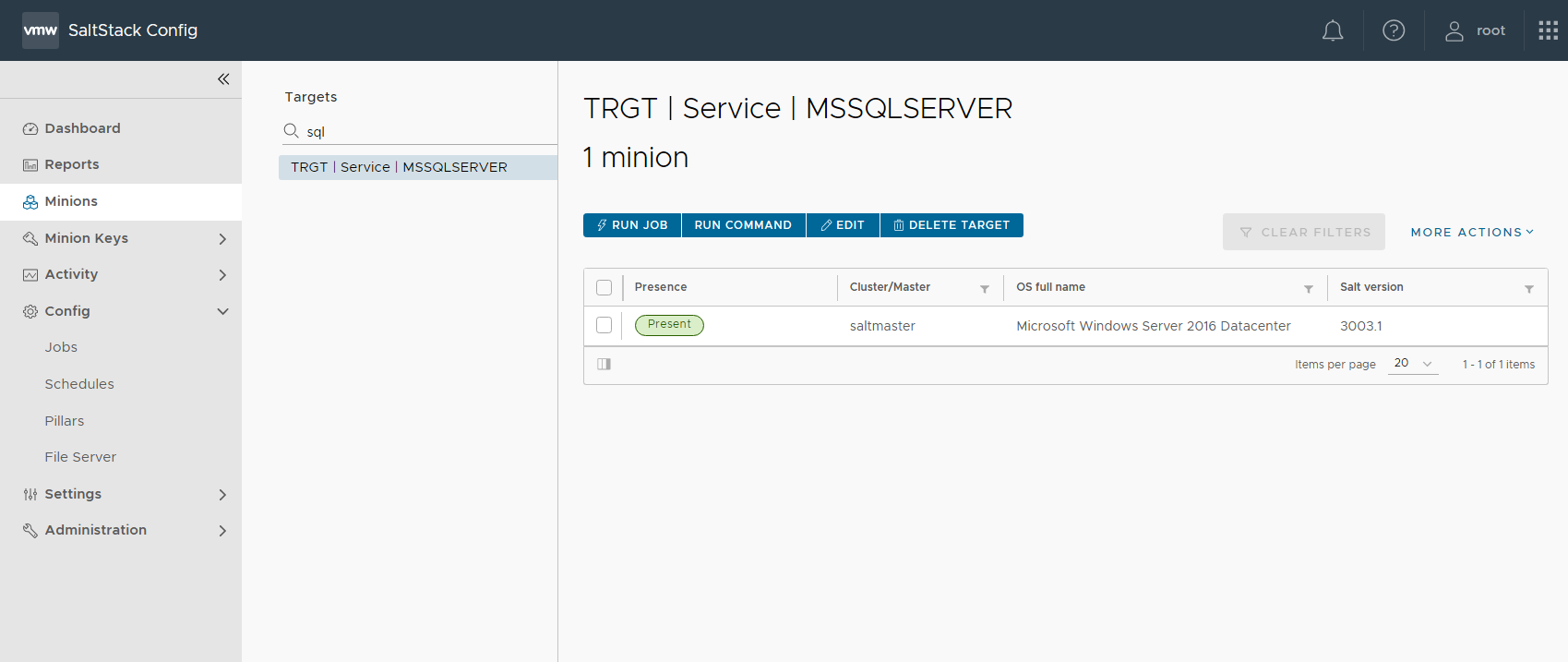Click the column chooser icon in table footer

tap(604, 364)
